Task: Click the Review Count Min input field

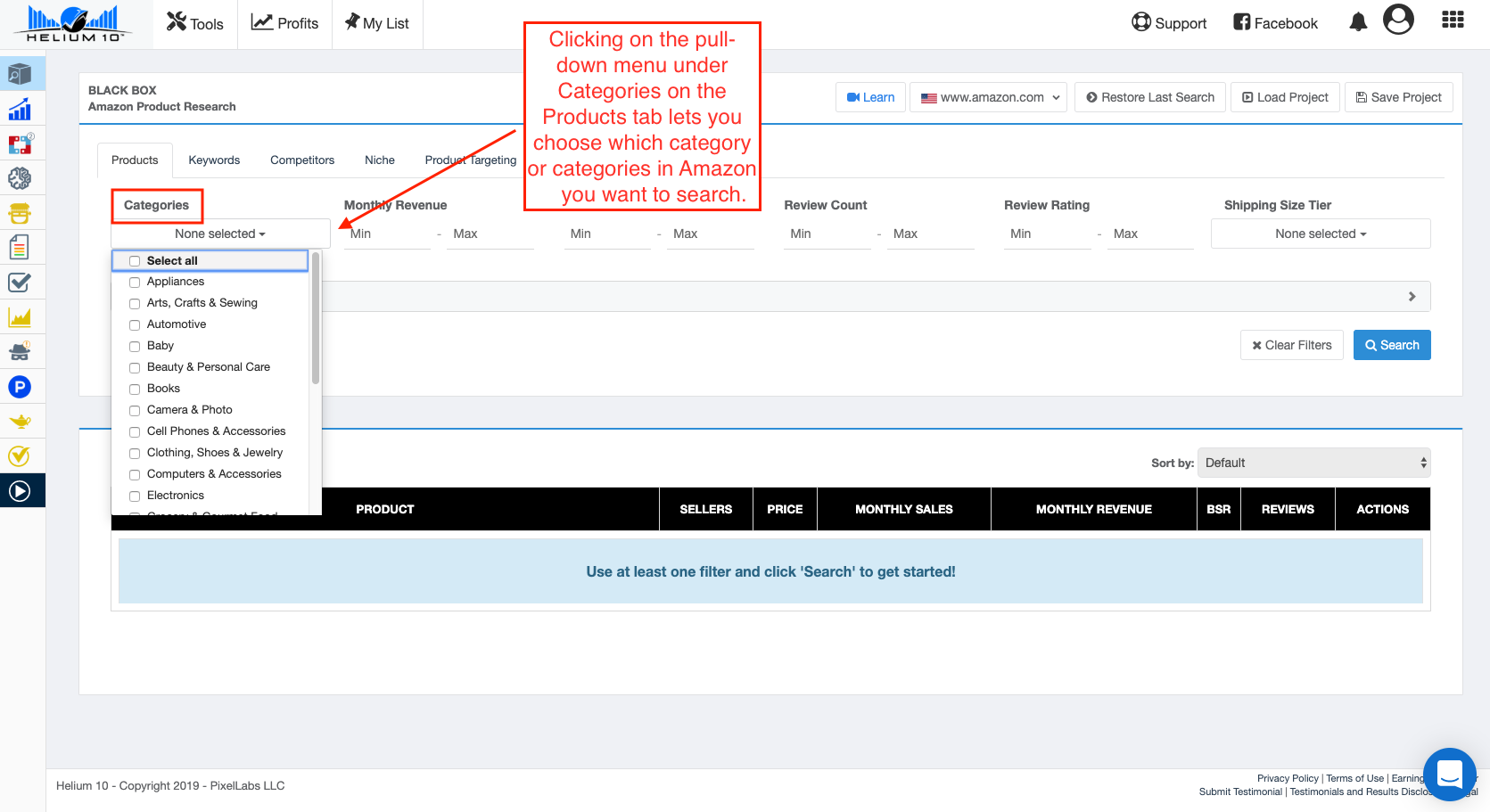Action: [827, 234]
